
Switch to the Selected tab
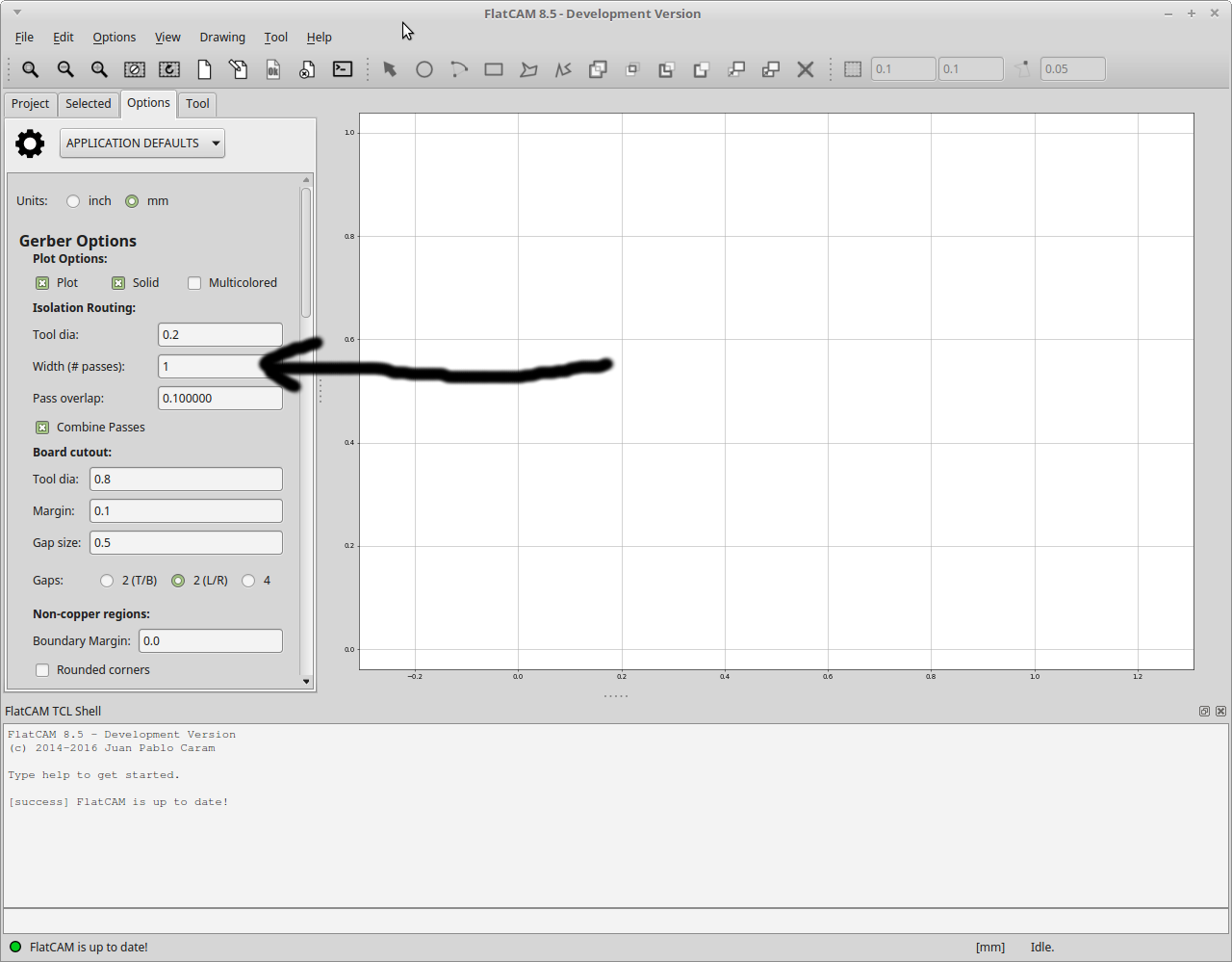89,104
